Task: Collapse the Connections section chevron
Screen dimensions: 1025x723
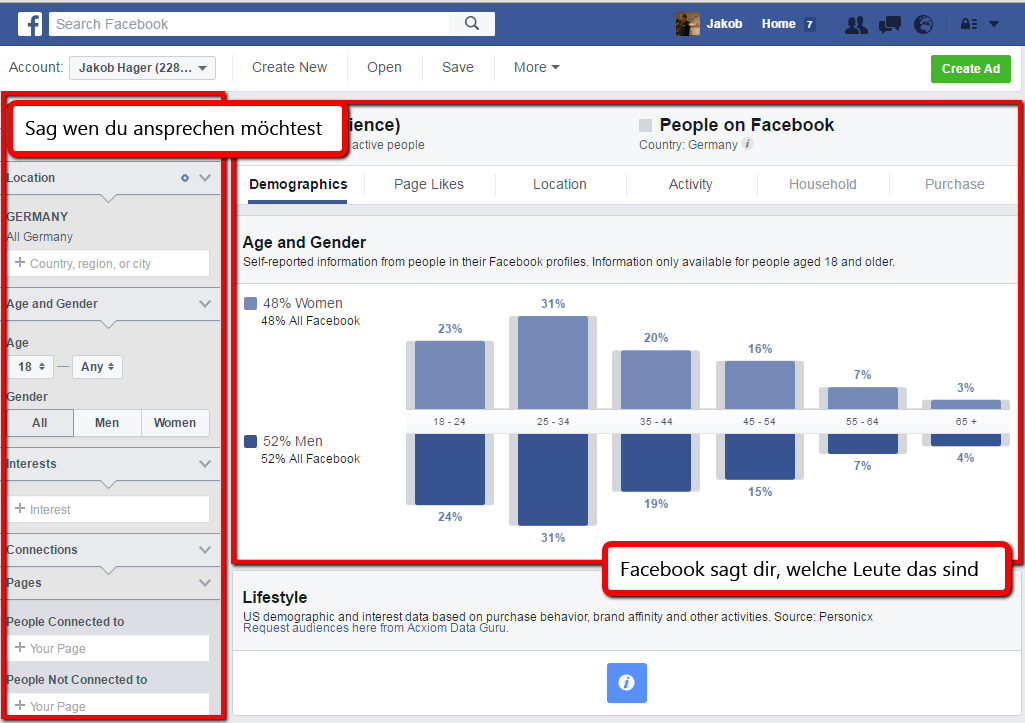Action: tap(205, 550)
